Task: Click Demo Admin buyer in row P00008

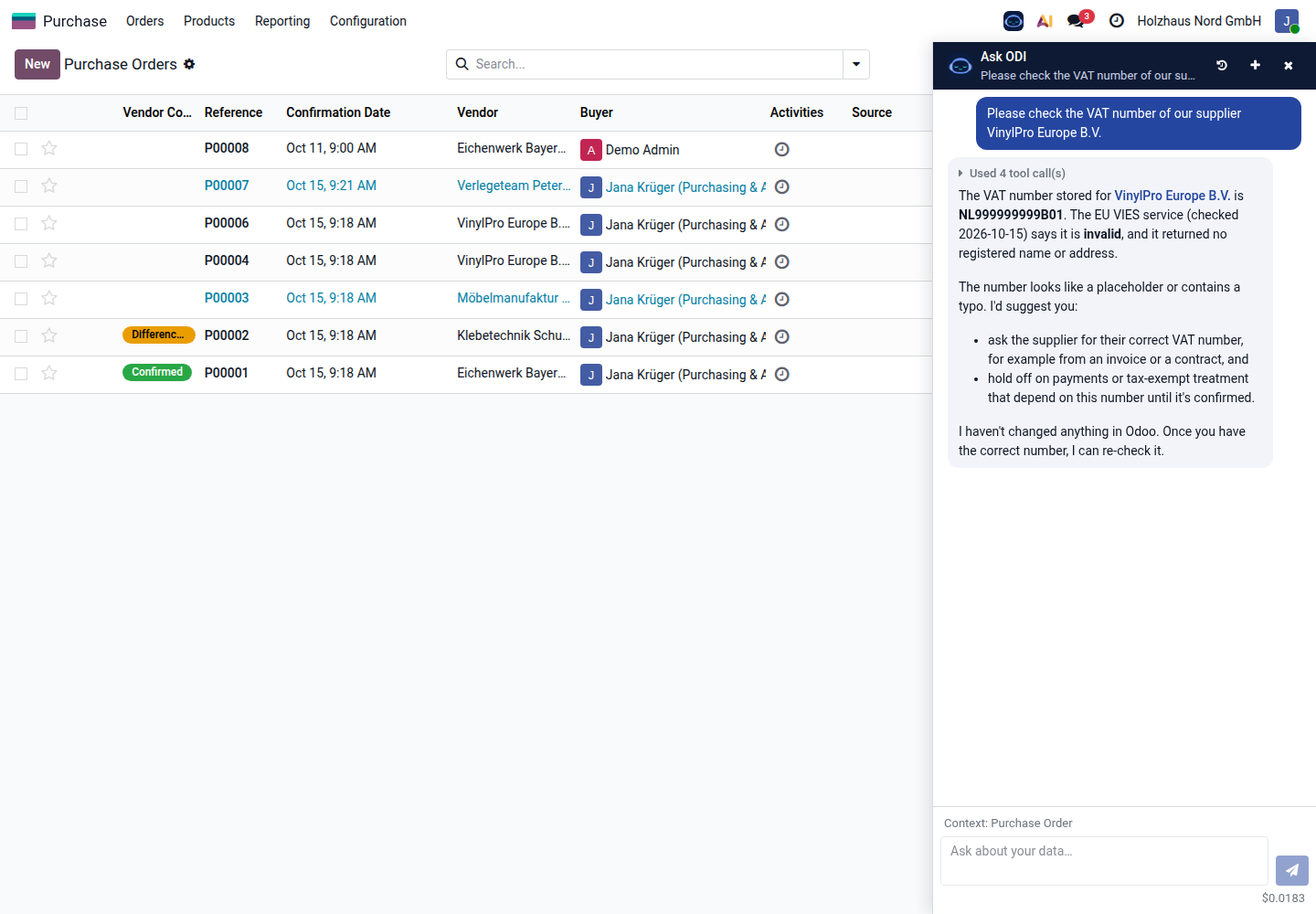Action: [642, 150]
